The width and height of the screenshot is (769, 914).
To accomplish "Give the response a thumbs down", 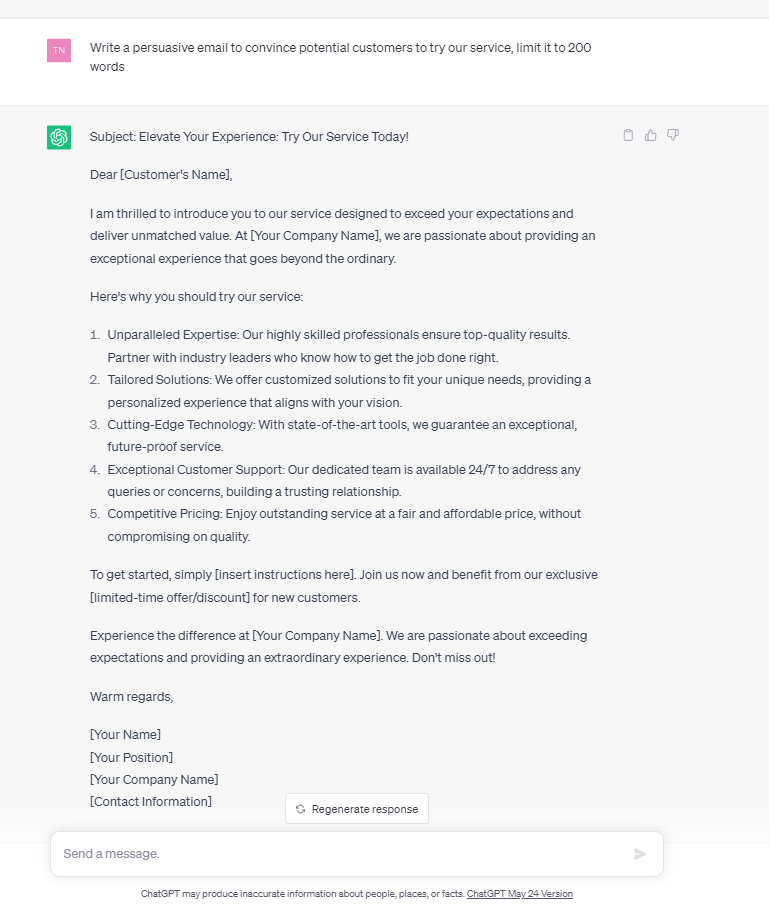I will [673, 135].
